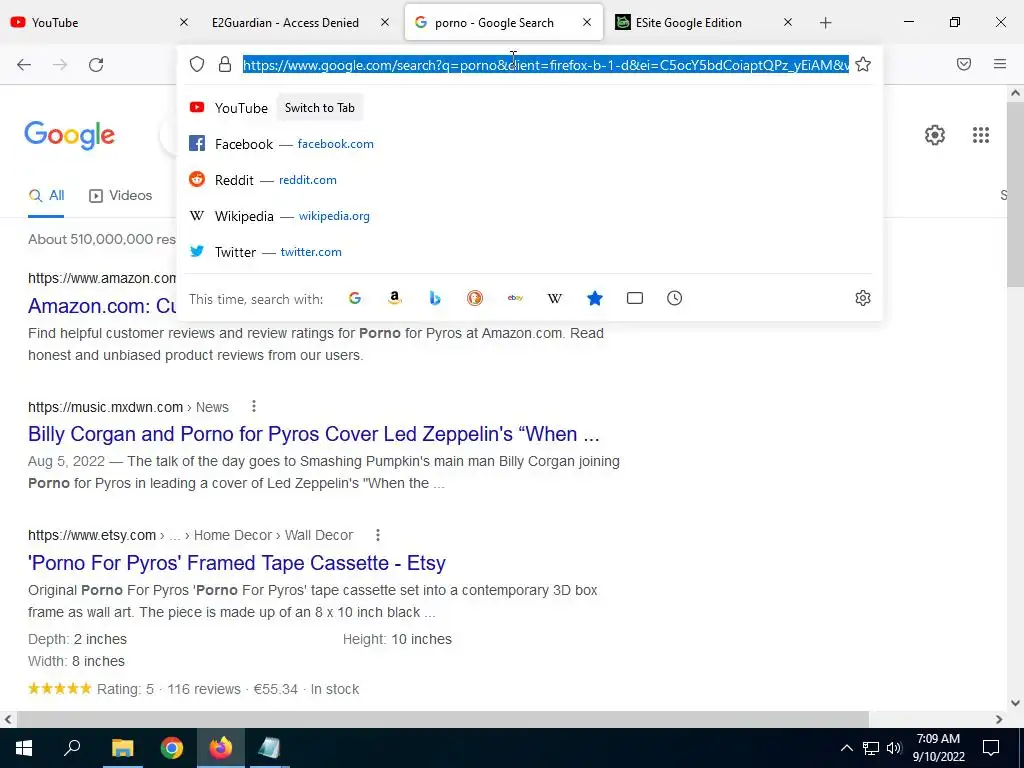The image size is (1024, 768).
Task: Open options menu for etsy.com result
Action: 377,536
